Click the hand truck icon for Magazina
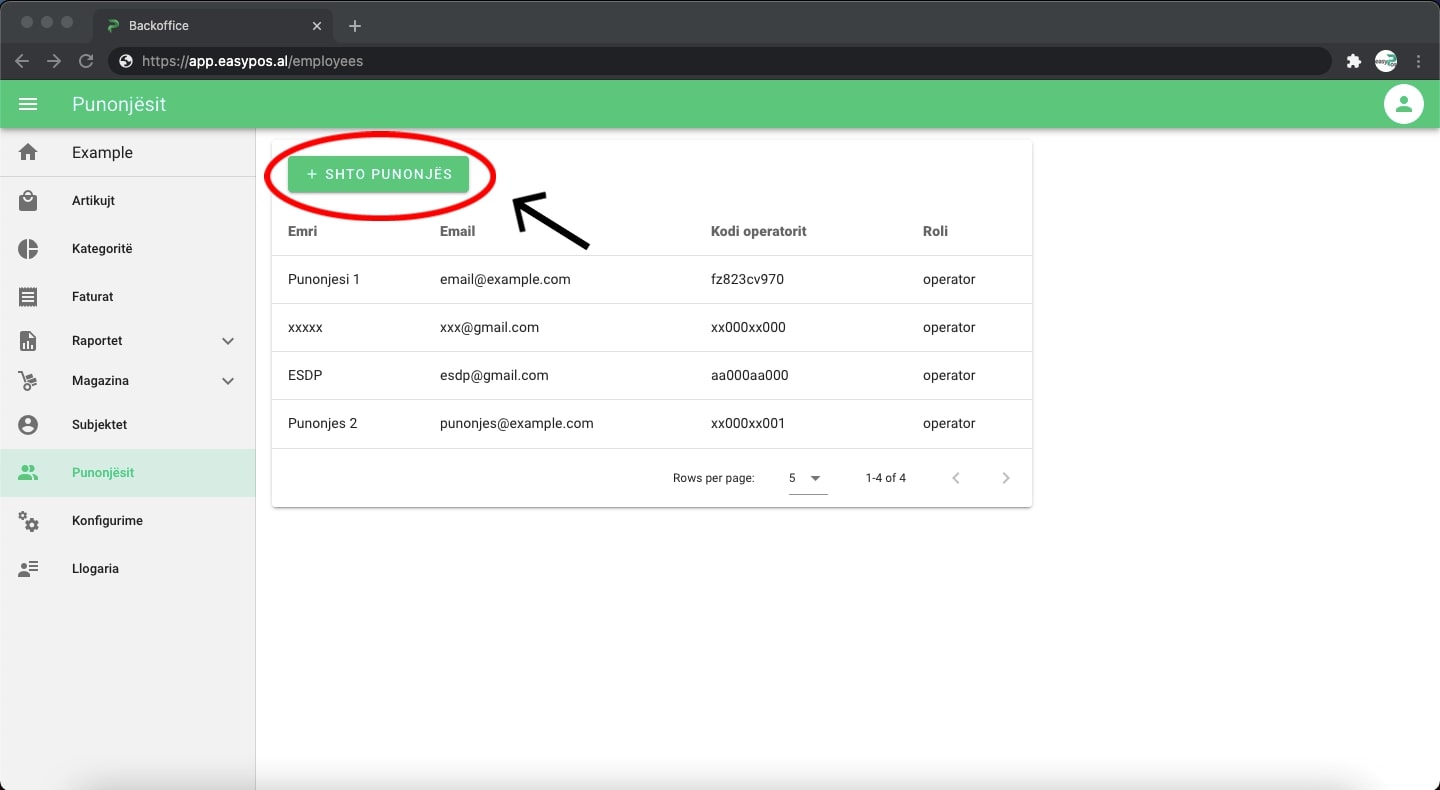The image size is (1440, 790). coord(28,381)
